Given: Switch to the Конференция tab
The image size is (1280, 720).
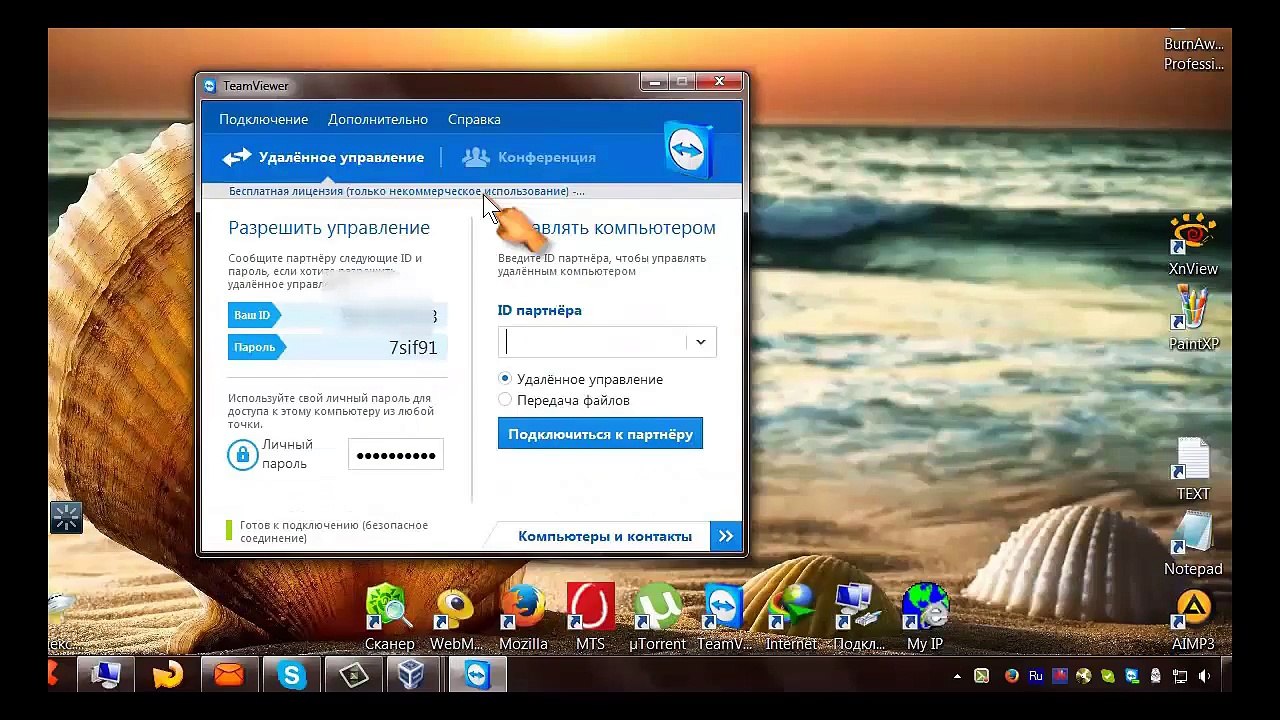Looking at the screenshot, I should 529,157.
